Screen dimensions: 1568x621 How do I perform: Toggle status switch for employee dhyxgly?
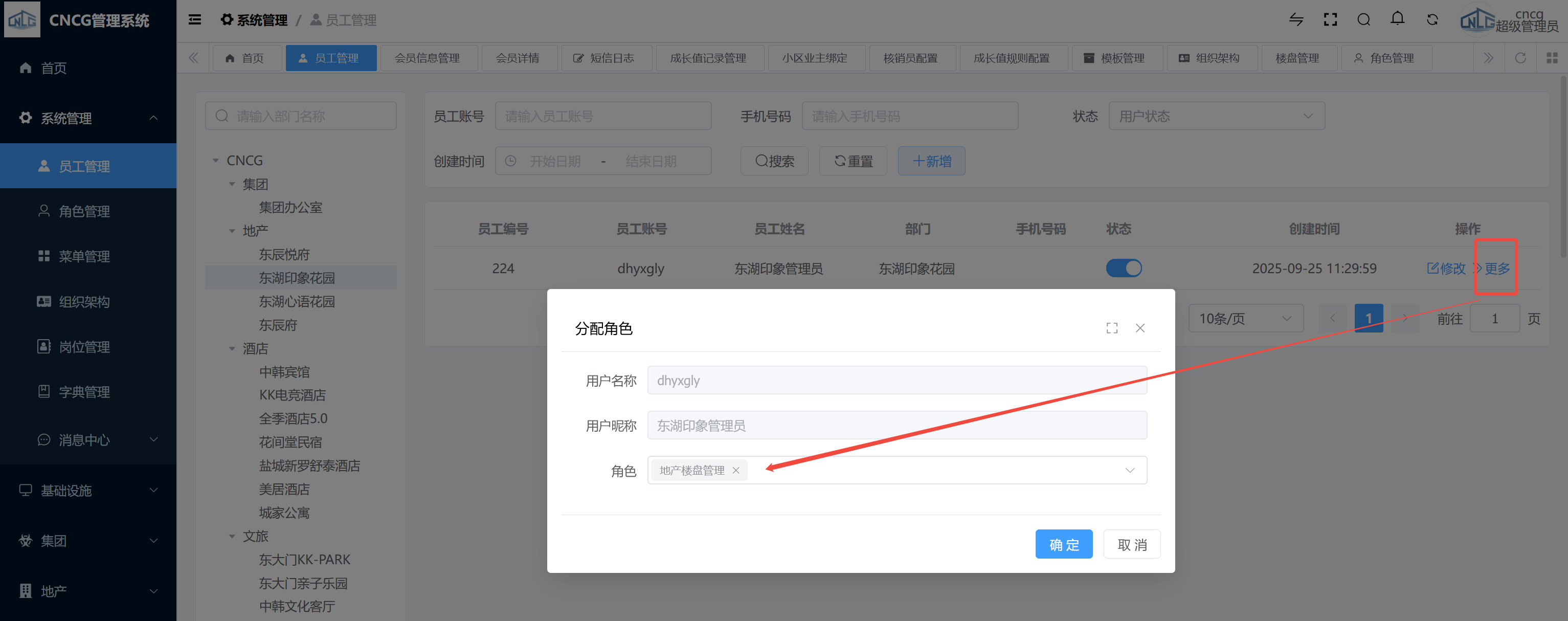pyautogui.click(x=1123, y=268)
